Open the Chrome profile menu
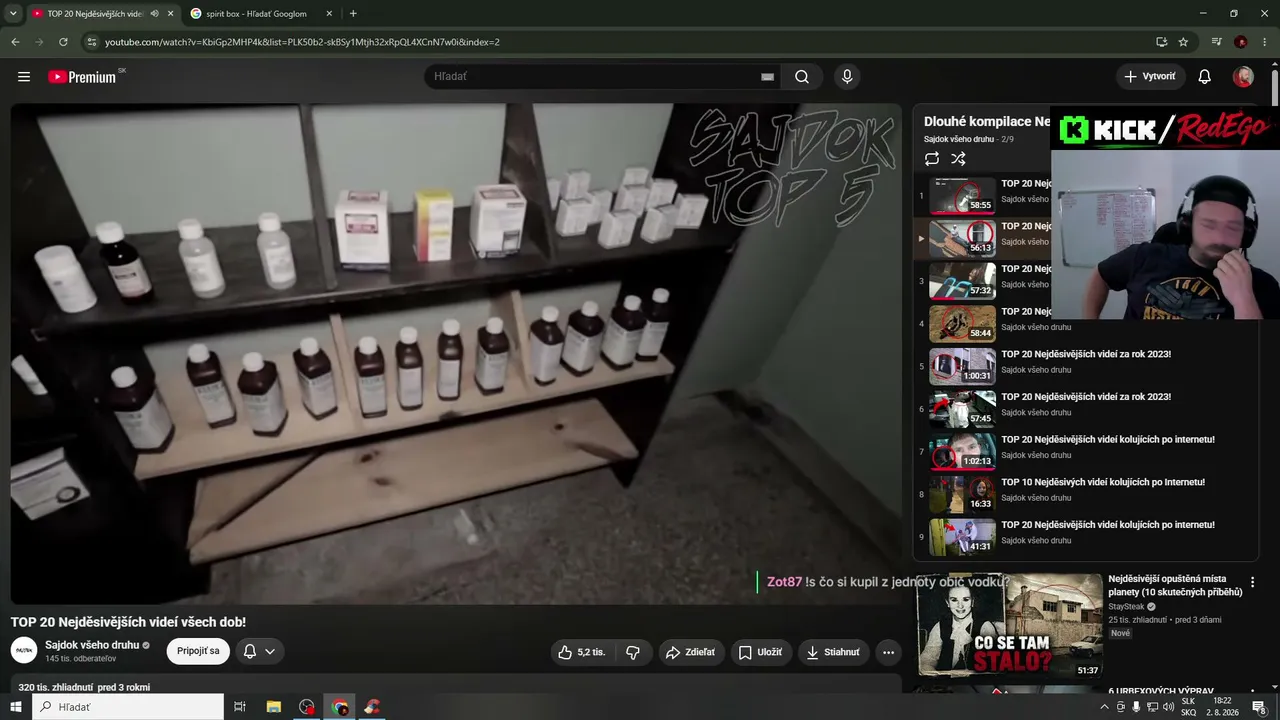This screenshot has height=720, width=1280. 1241,42
